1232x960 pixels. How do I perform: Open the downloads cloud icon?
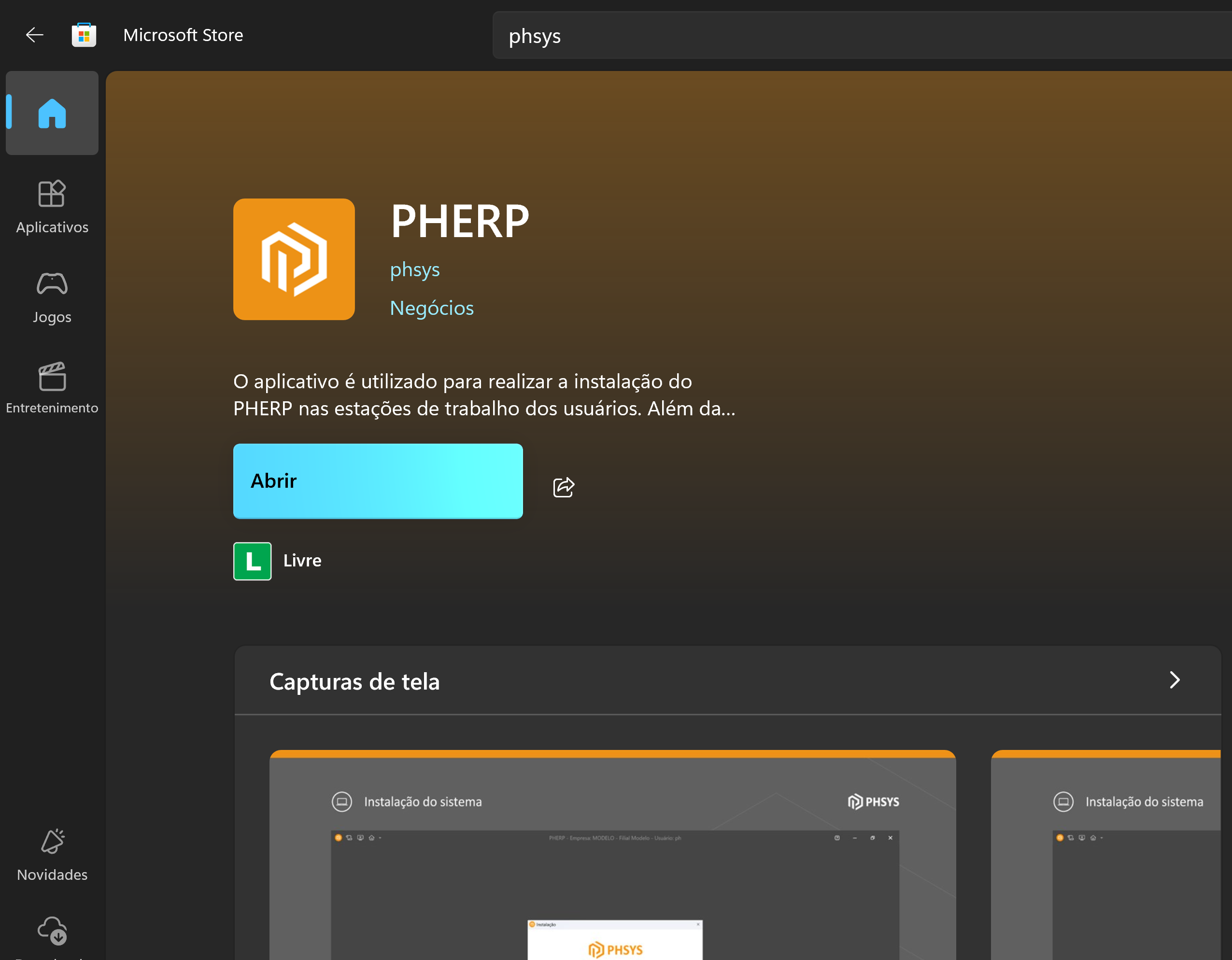coord(52,931)
